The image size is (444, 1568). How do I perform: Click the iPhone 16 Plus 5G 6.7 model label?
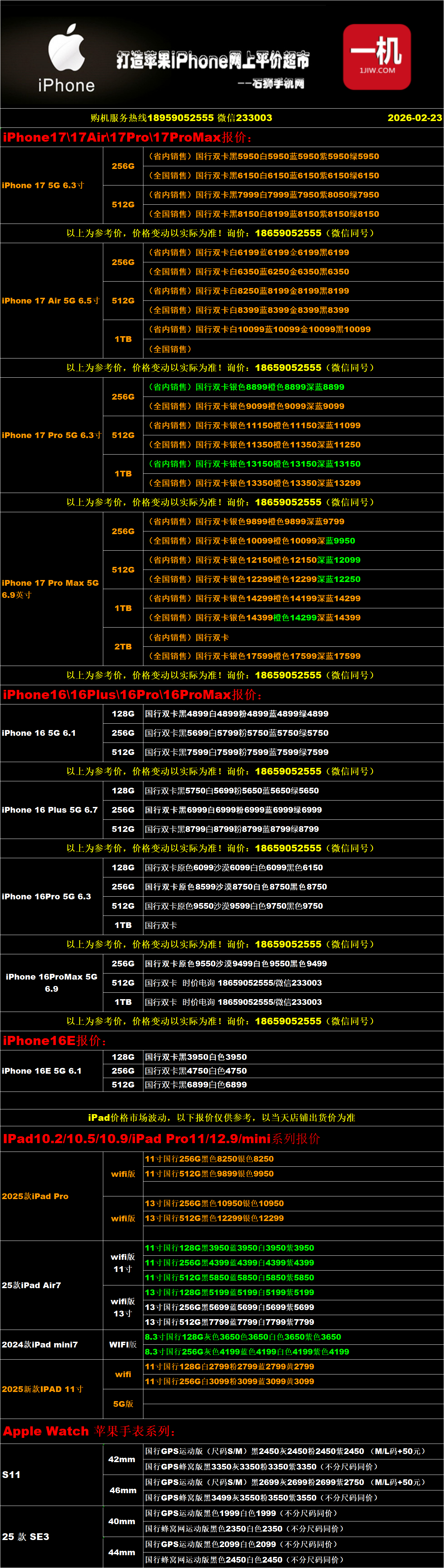click(50, 810)
